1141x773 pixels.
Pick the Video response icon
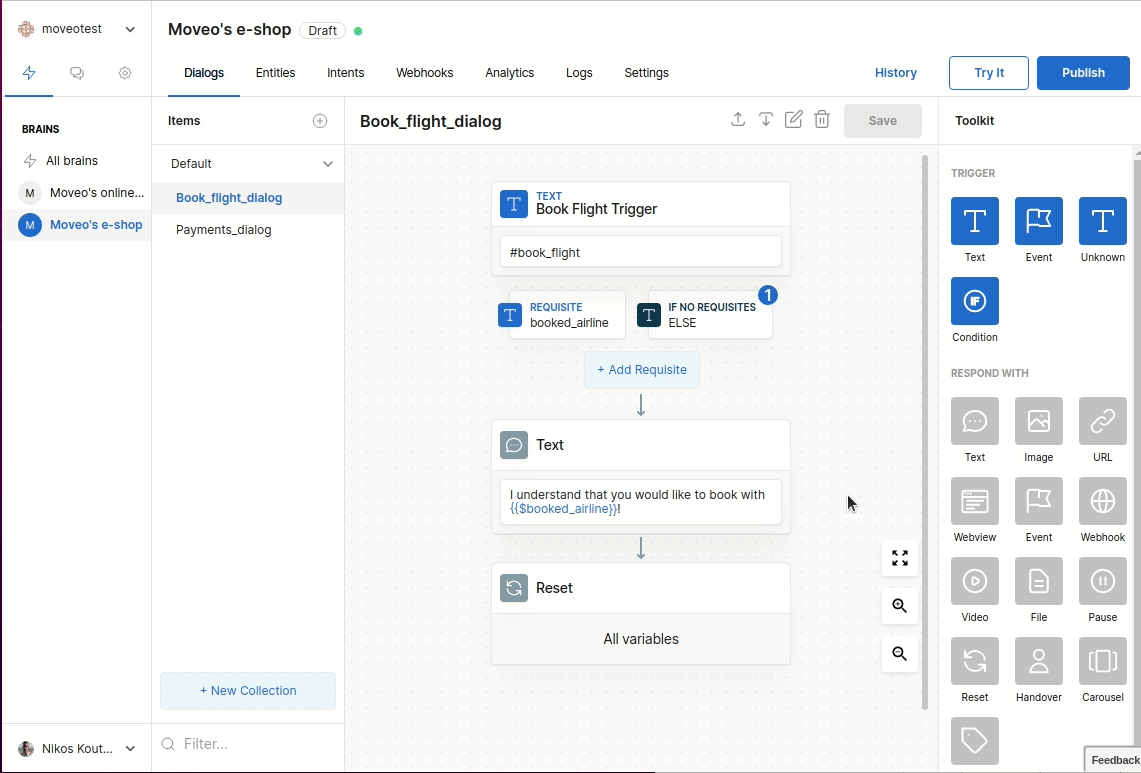pyautogui.click(x=974, y=581)
